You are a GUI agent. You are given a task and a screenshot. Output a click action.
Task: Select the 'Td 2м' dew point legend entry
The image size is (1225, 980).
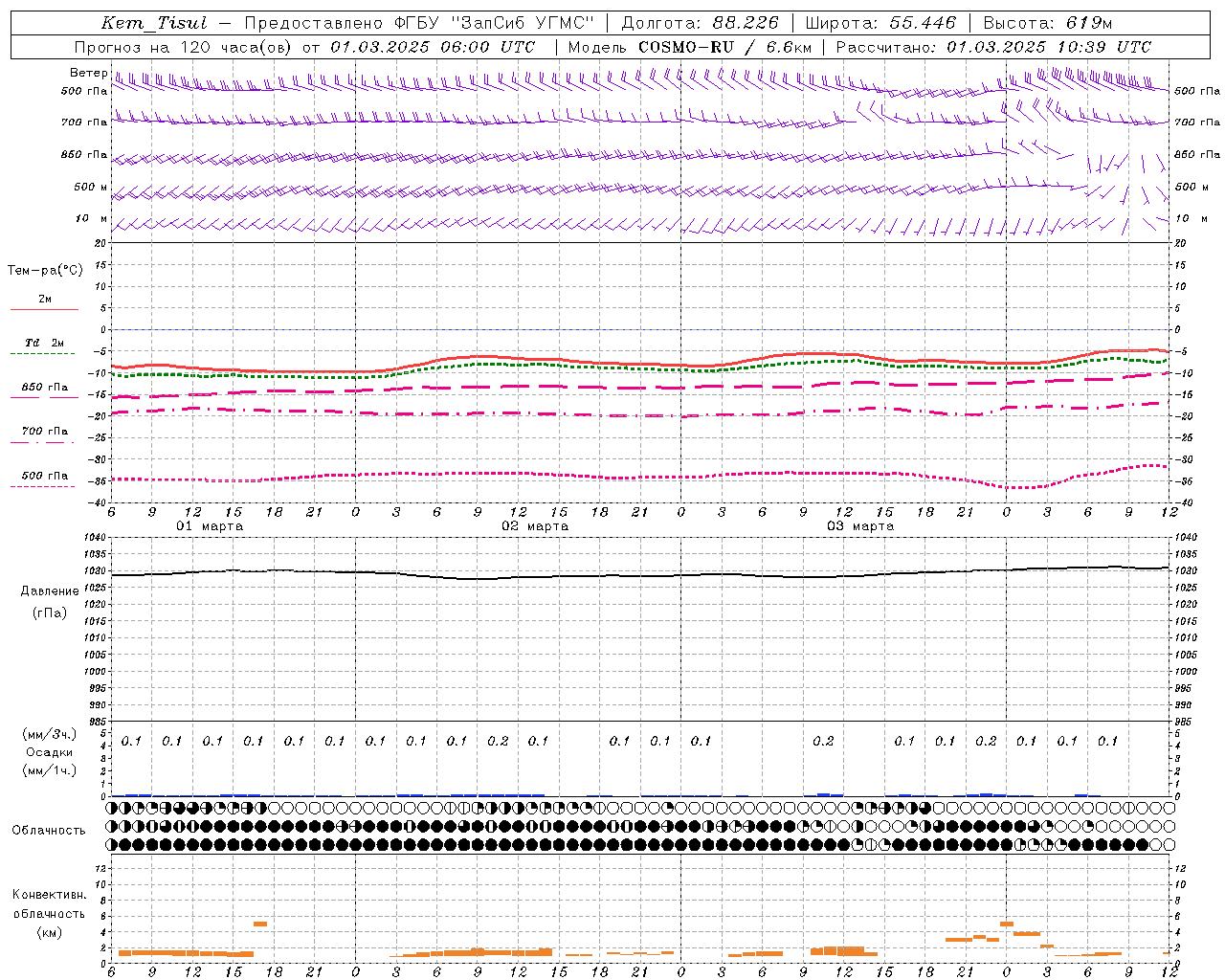coord(45,343)
